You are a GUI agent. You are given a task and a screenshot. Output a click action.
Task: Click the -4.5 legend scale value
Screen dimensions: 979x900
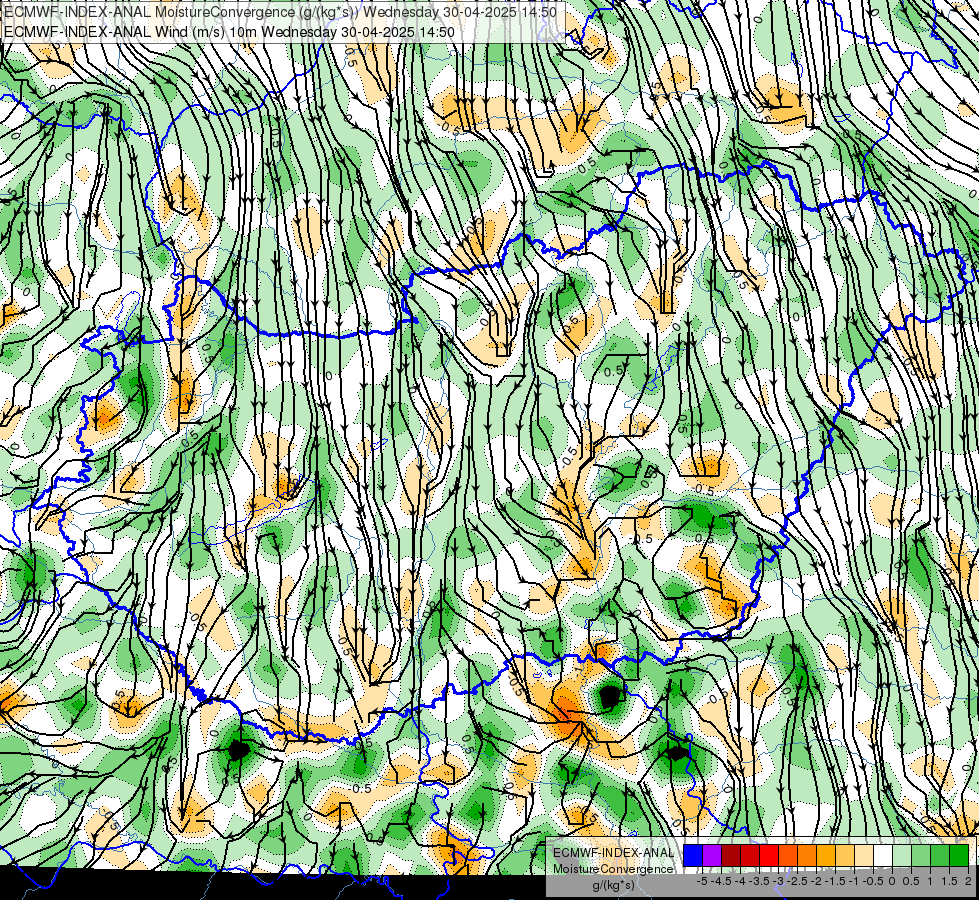(x=721, y=881)
